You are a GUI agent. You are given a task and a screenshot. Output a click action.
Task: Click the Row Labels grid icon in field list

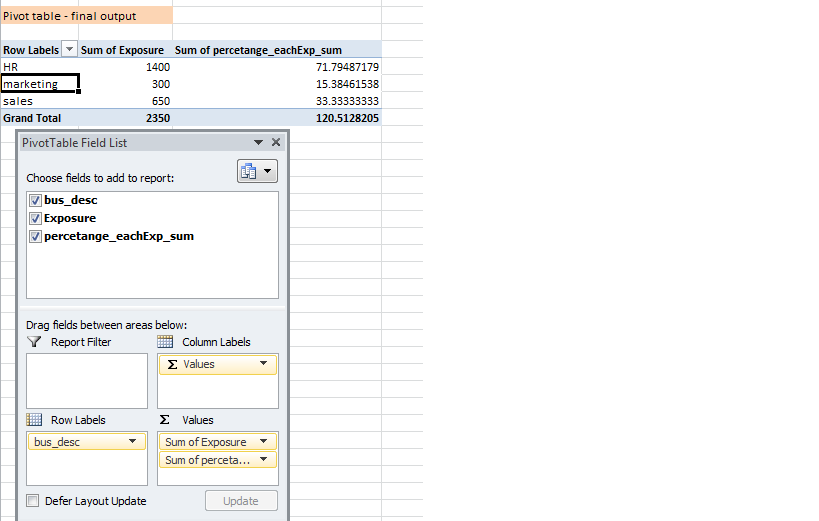point(34,420)
